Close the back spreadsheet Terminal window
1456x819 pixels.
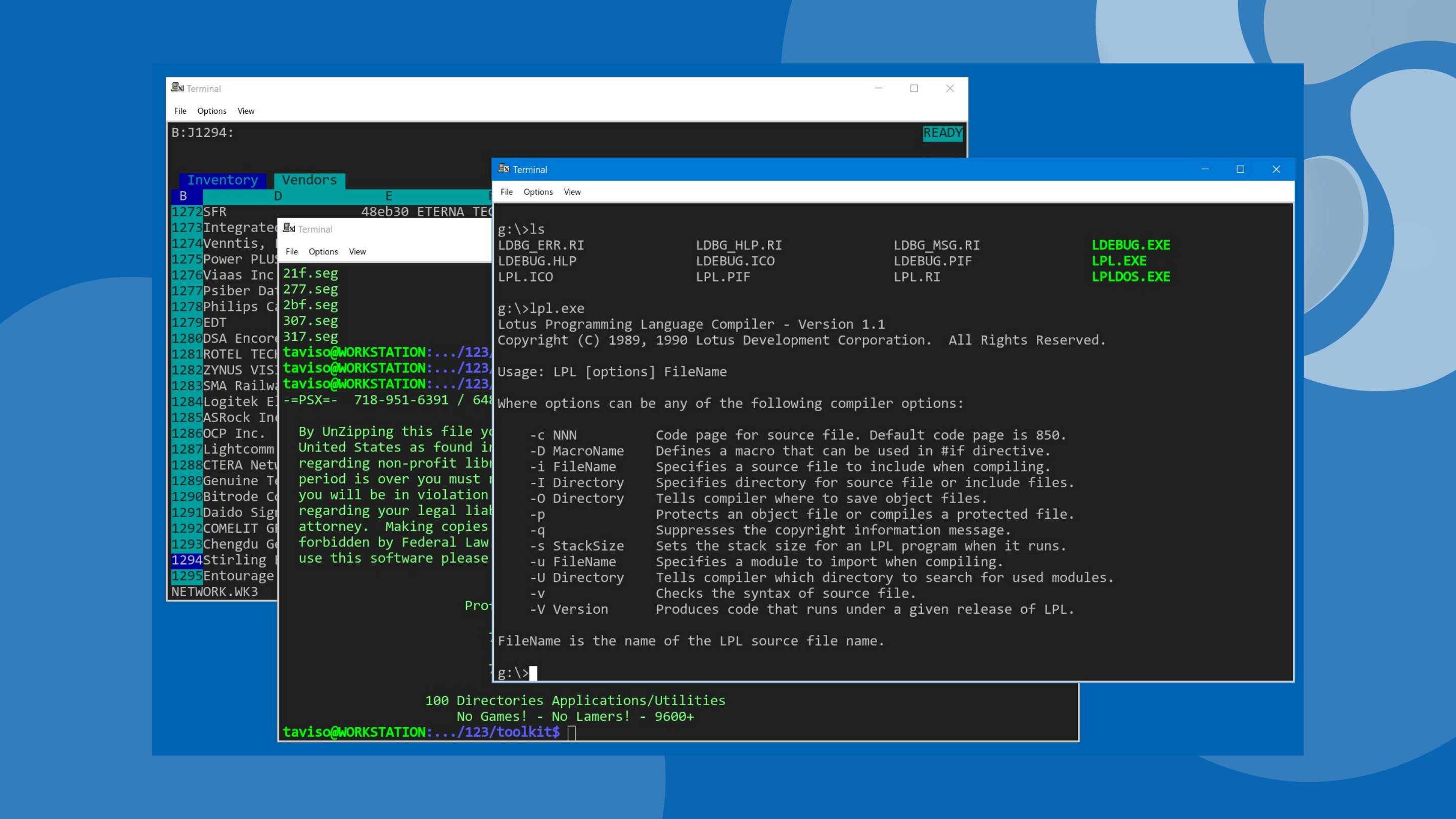tap(949, 88)
